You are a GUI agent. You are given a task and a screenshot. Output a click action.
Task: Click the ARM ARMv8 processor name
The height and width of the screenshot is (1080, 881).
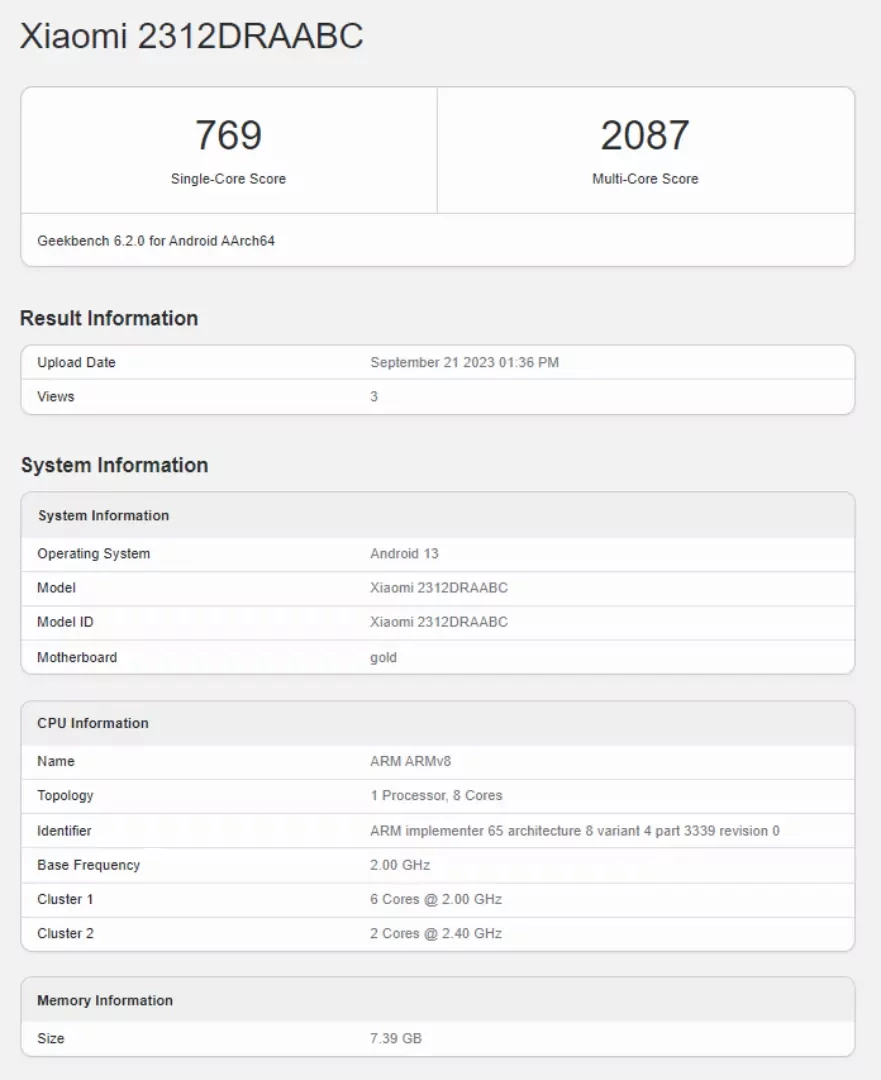click(410, 761)
